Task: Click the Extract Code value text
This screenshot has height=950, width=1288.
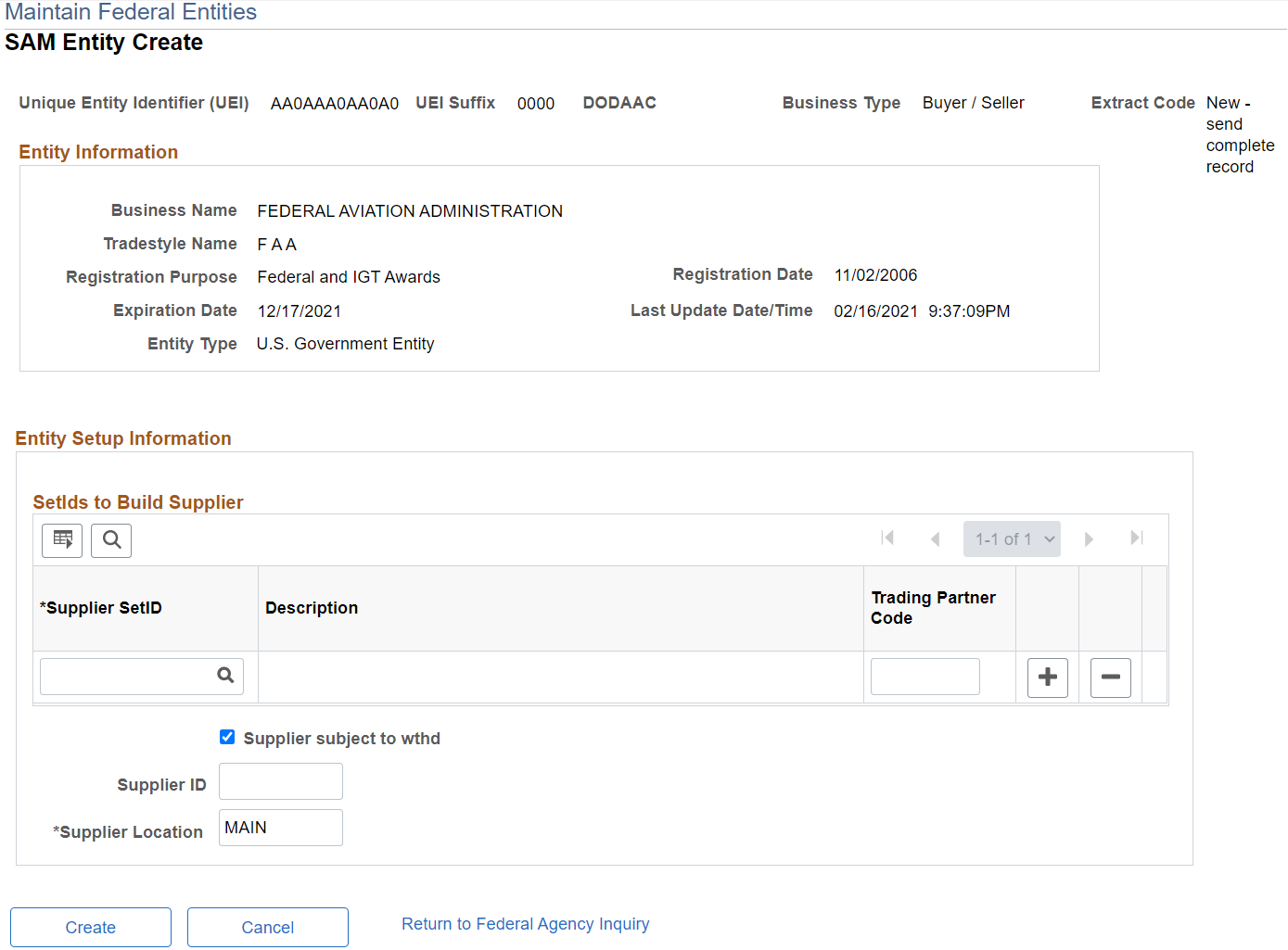Action: [1241, 135]
